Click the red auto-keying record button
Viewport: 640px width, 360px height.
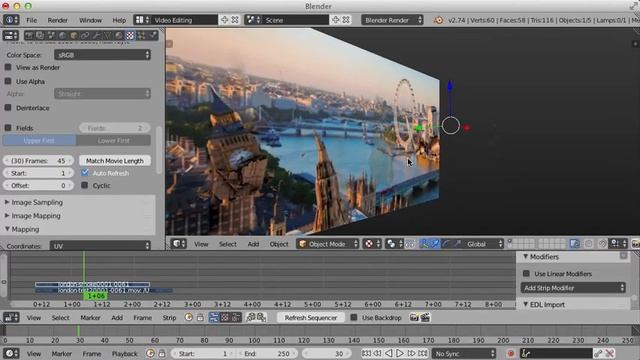[x=510, y=353]
